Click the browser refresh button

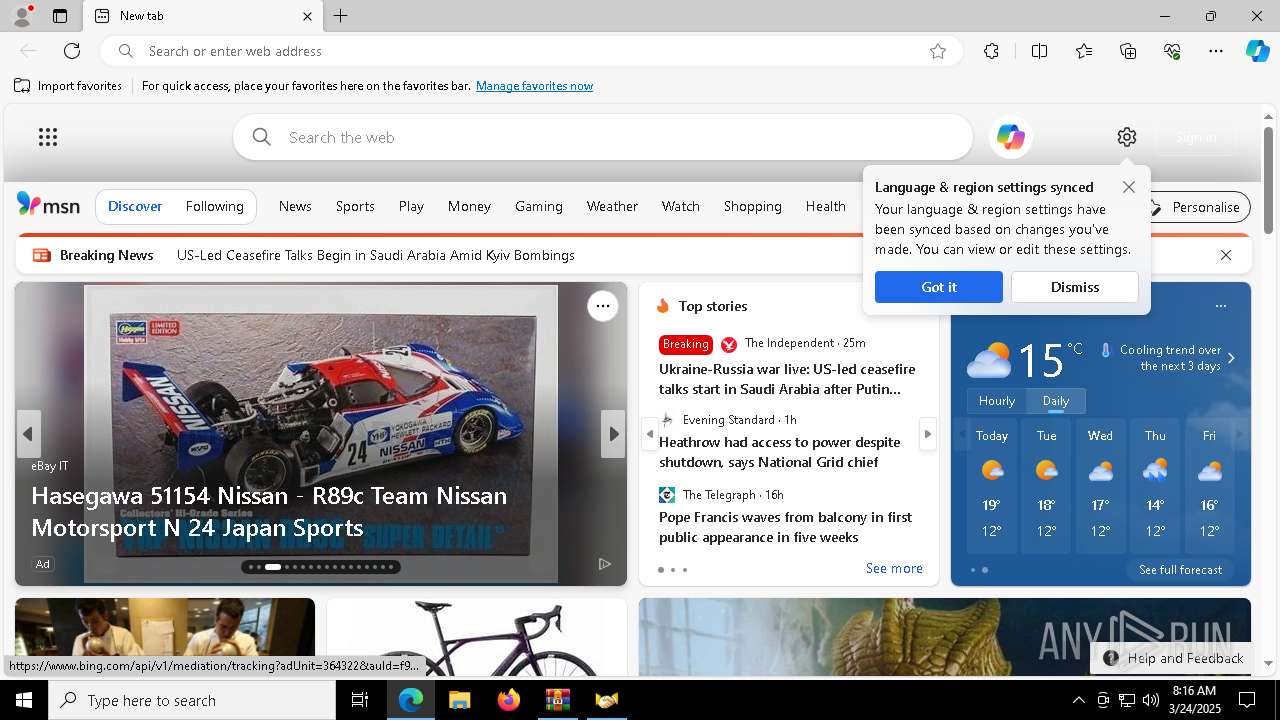(72, 51)
